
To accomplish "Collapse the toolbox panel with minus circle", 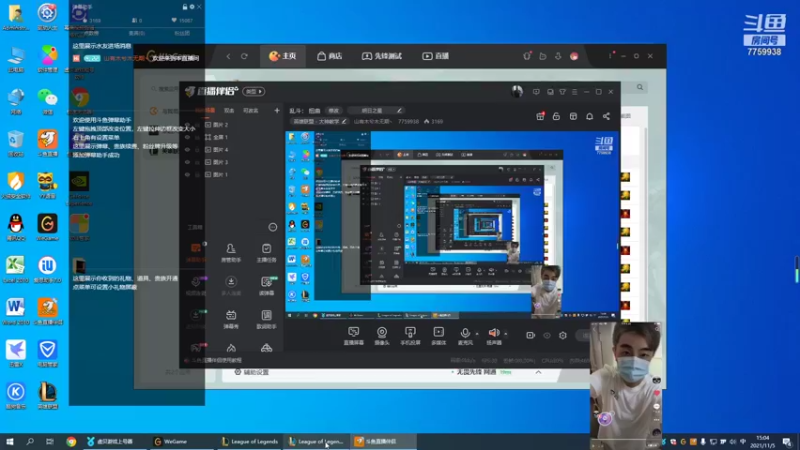I will [x=273, y=227].
